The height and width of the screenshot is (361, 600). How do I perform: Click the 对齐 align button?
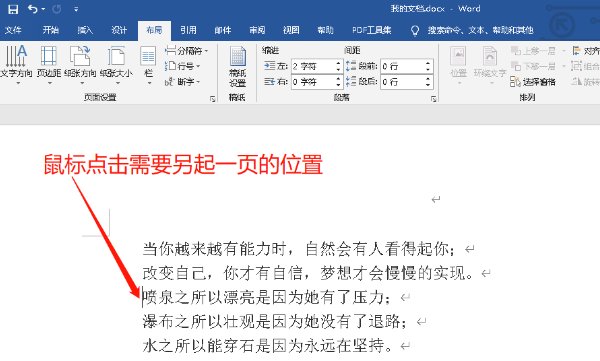click(585, 51)
